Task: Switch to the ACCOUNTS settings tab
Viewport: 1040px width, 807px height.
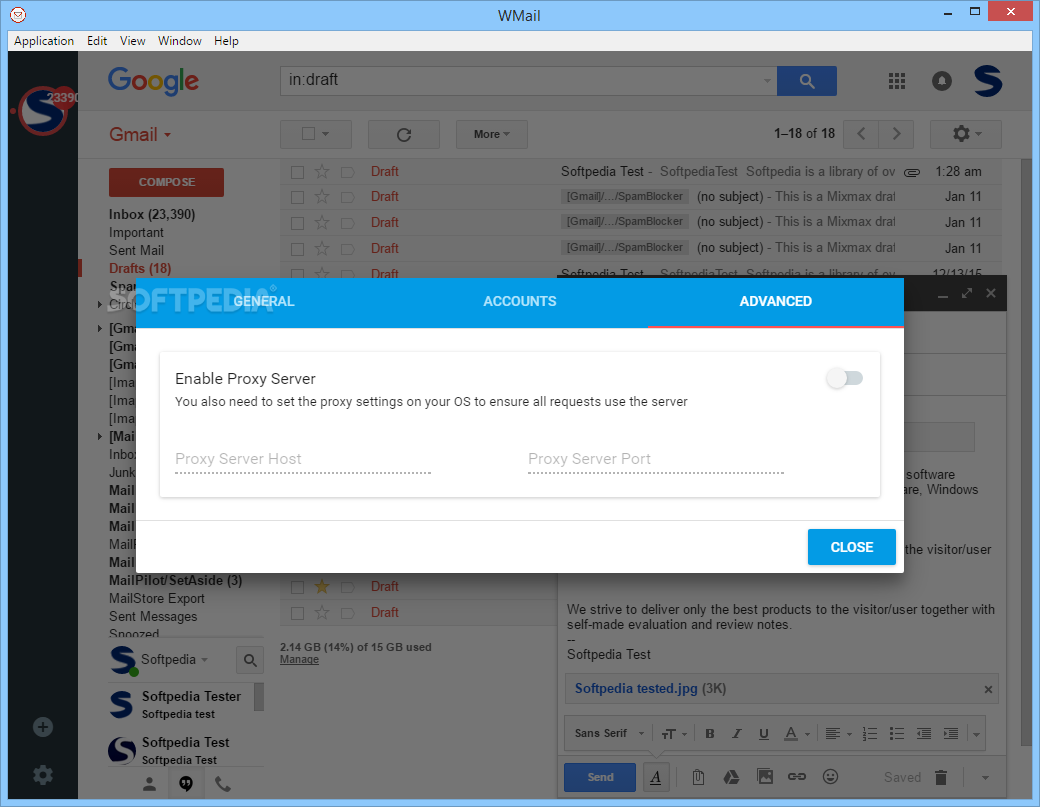Action: [x=519, y=302]
